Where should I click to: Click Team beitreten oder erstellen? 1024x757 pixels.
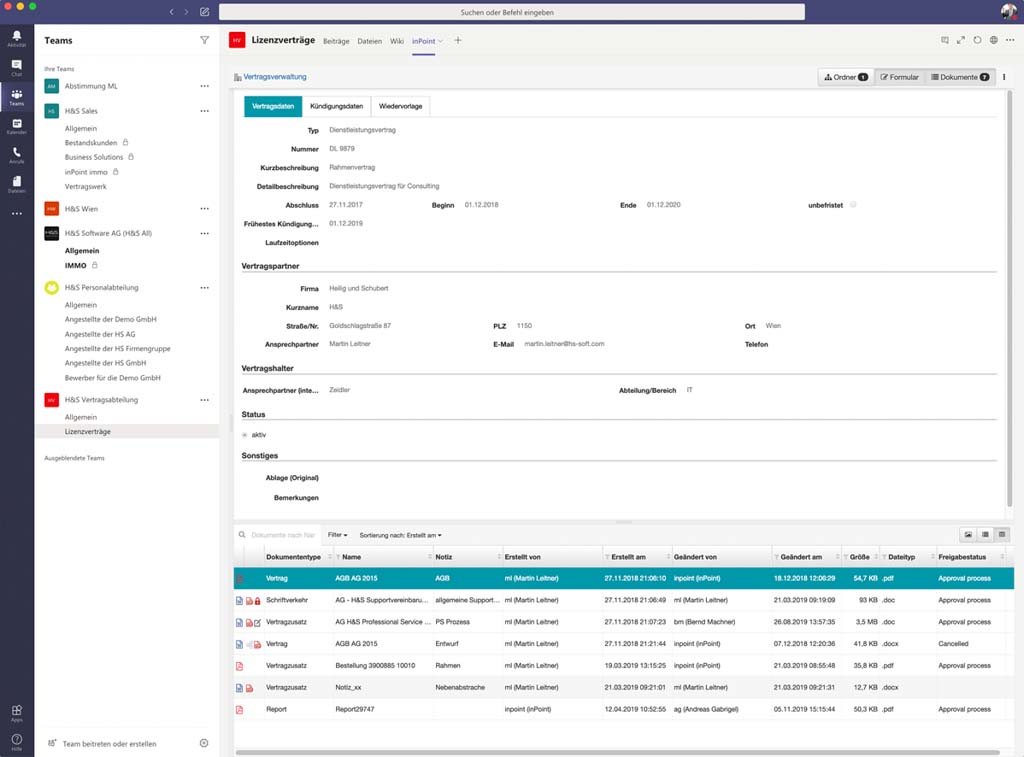click(109, 744)
